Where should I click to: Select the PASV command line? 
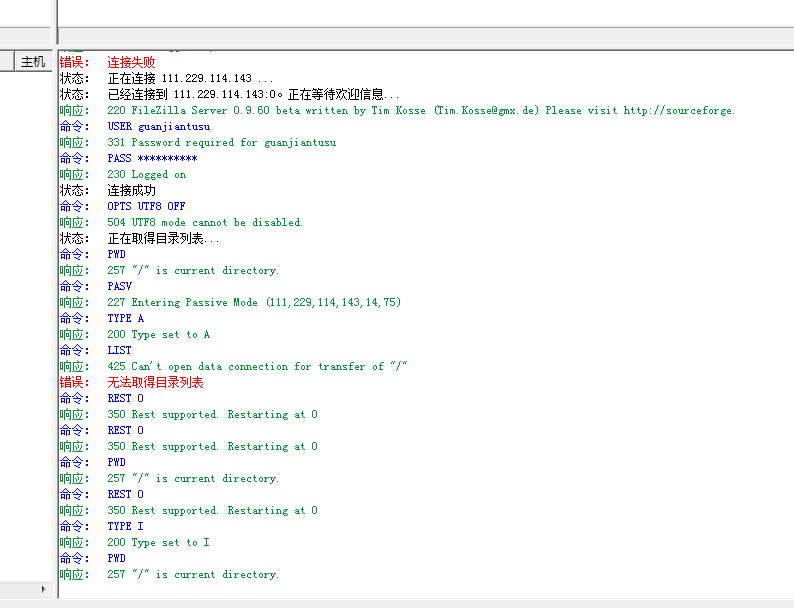(96, 287)
